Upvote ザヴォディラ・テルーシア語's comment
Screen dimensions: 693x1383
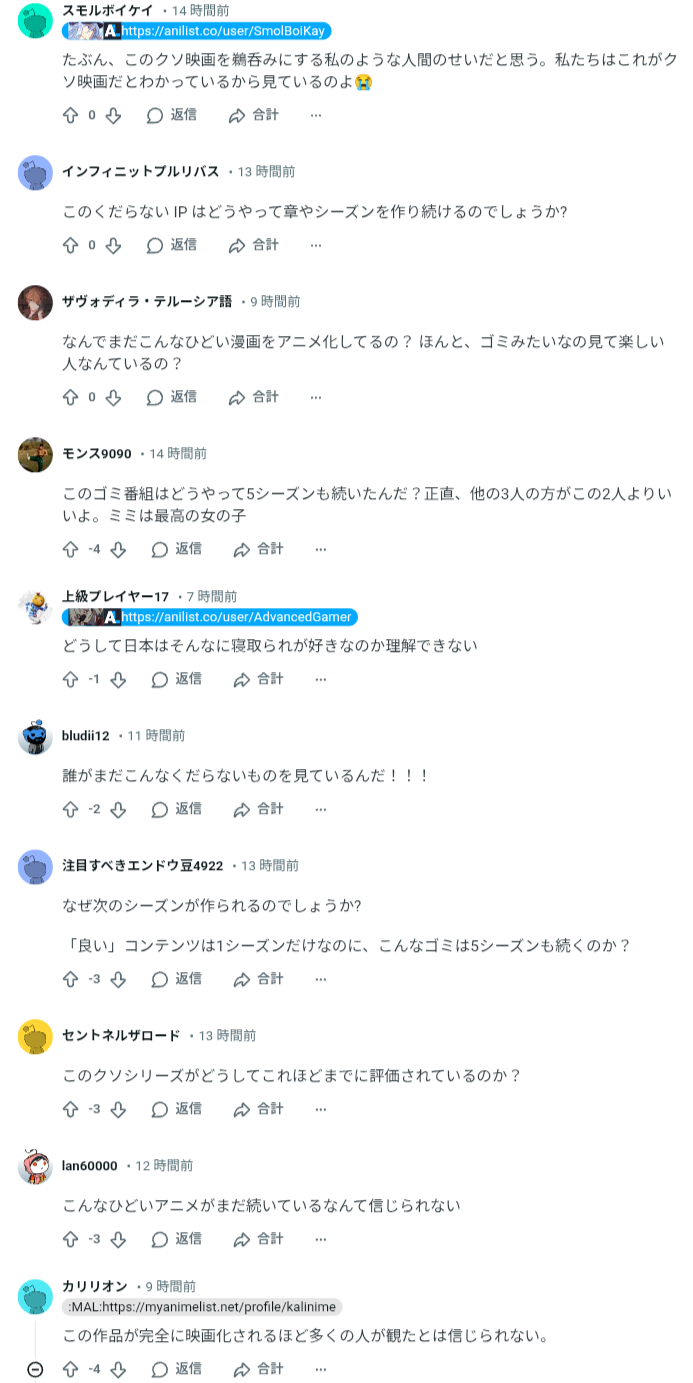70,397
